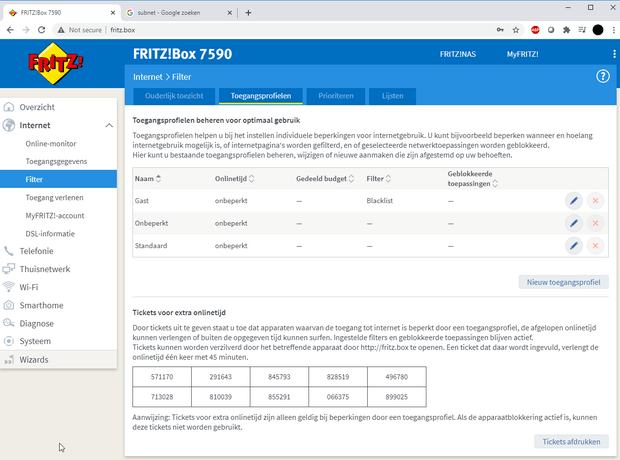
Task: Edit the Standaard access profile
Action: 574,246
